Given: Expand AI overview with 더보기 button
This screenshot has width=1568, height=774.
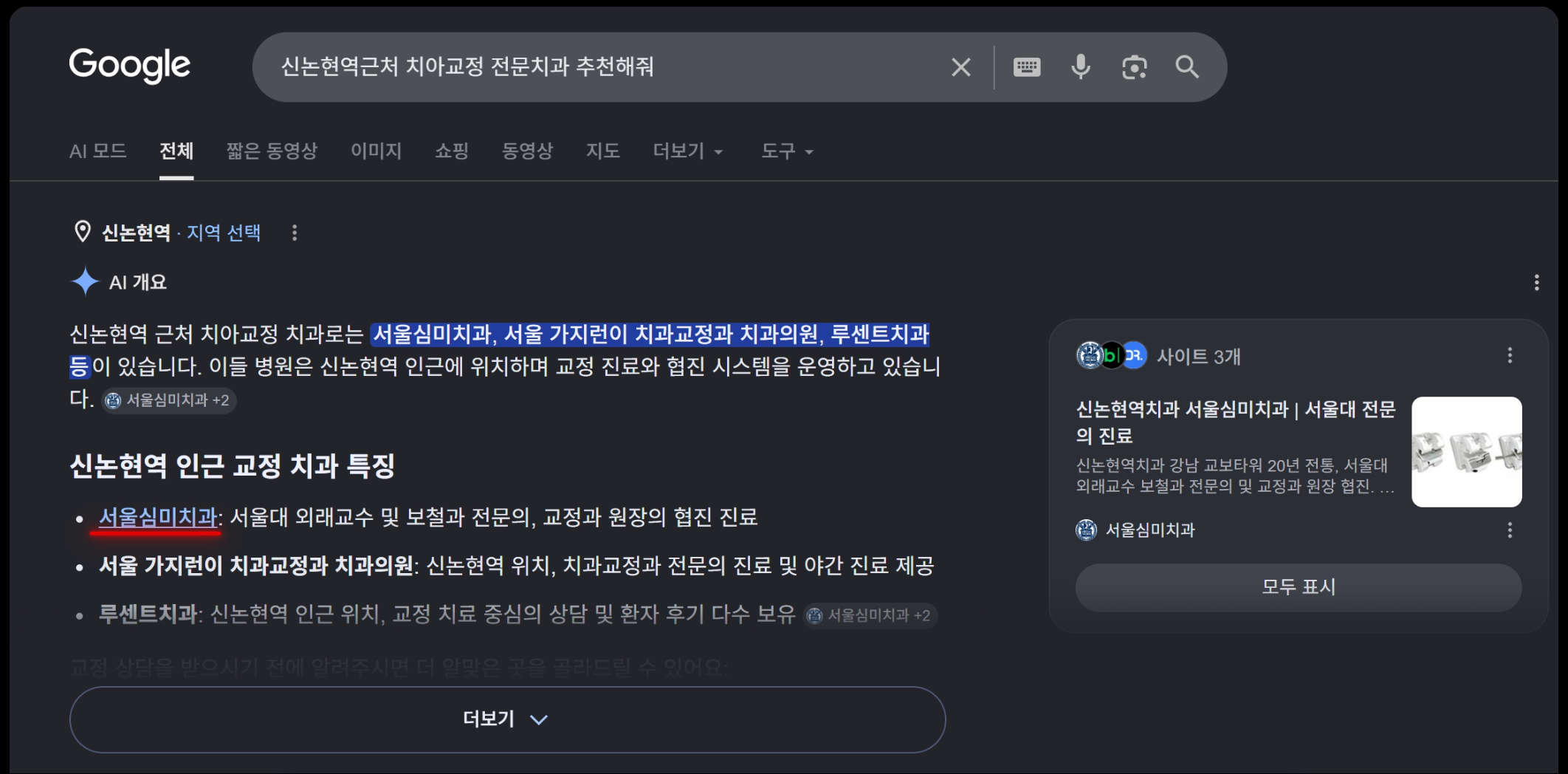Looking at the screenshot, I should tap(507, 719).
